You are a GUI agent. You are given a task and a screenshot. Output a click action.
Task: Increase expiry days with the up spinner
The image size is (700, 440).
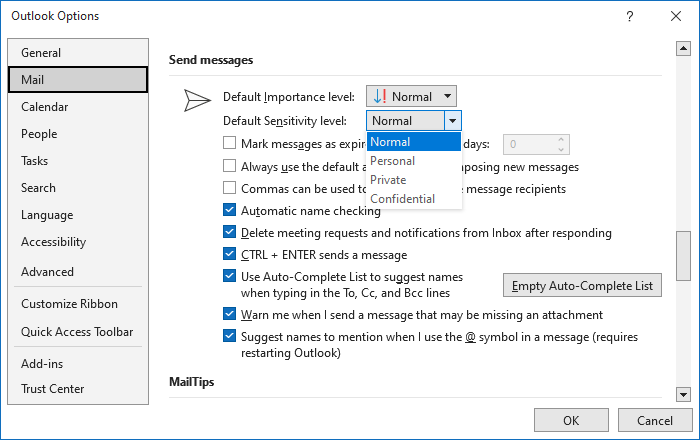[x=561, y=139]
